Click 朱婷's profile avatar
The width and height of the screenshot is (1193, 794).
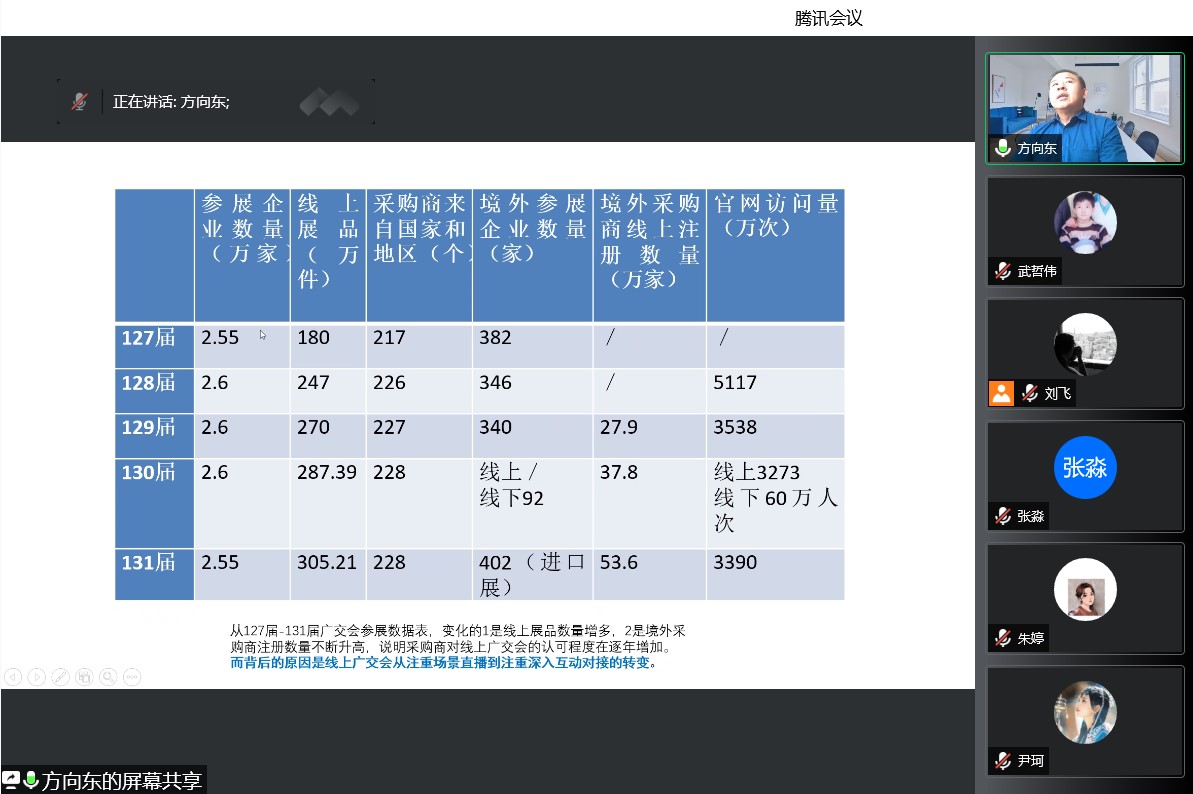[1085, 590]
